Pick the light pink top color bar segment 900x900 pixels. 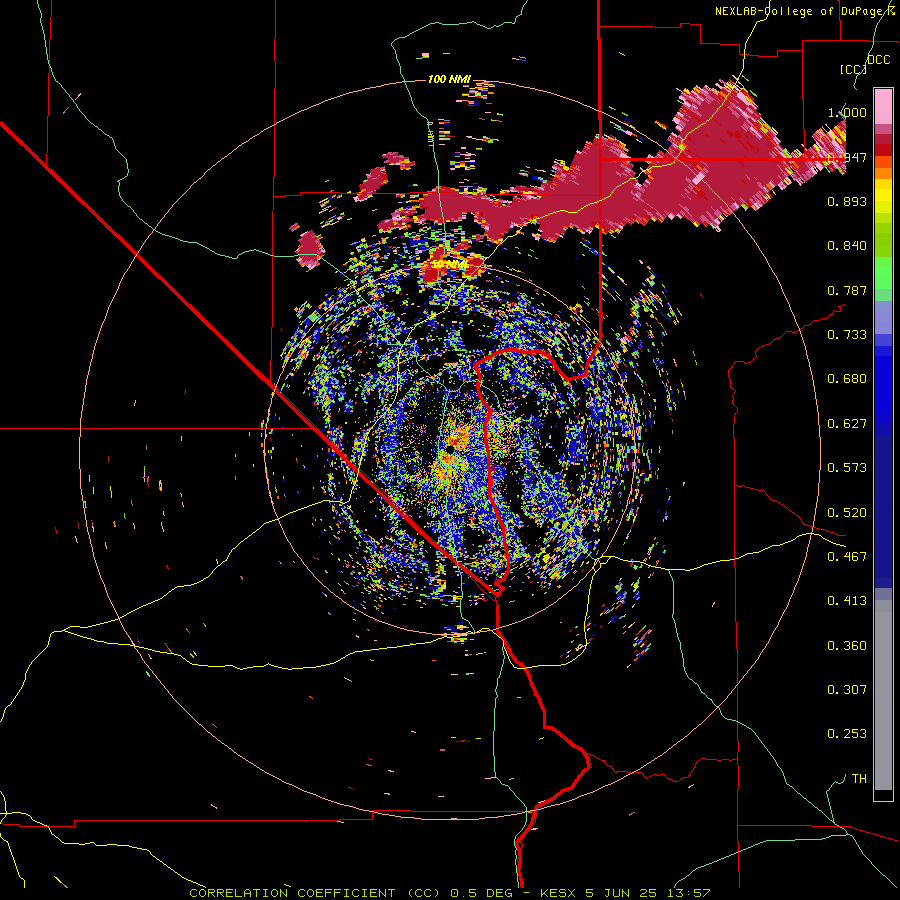883,106
